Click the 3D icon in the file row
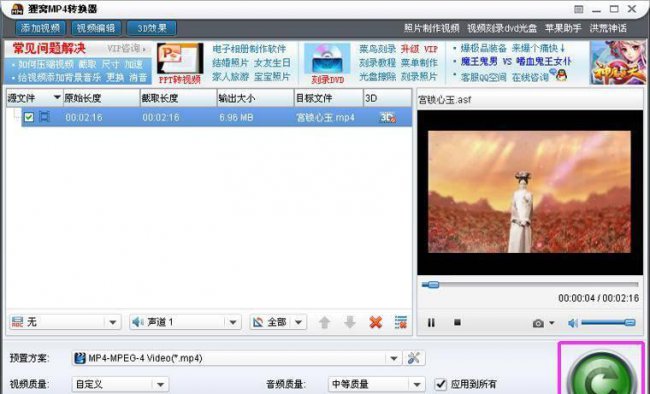The height and width of the screenshot is (394, 650). (387, 117)
